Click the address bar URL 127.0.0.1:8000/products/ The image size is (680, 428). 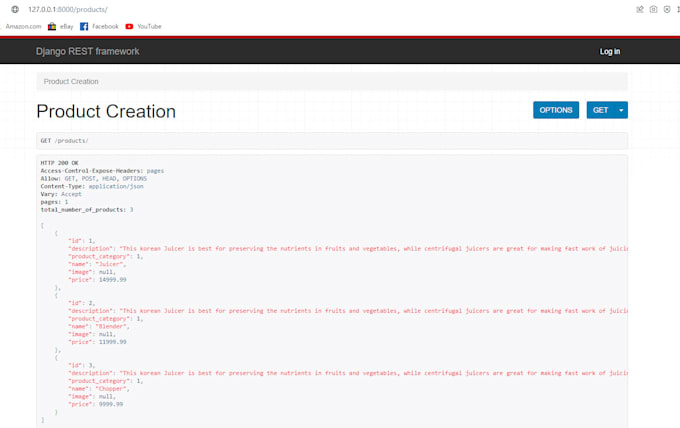[68, 9]
